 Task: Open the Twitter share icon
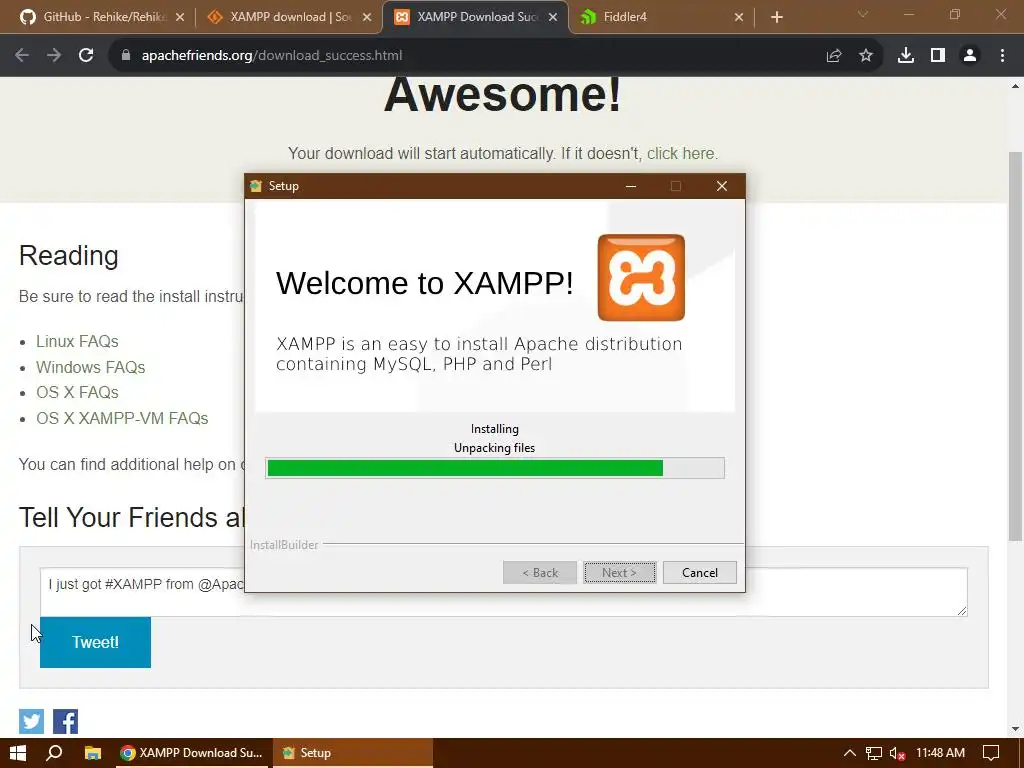pyautogui.click(x=31, y=722)
